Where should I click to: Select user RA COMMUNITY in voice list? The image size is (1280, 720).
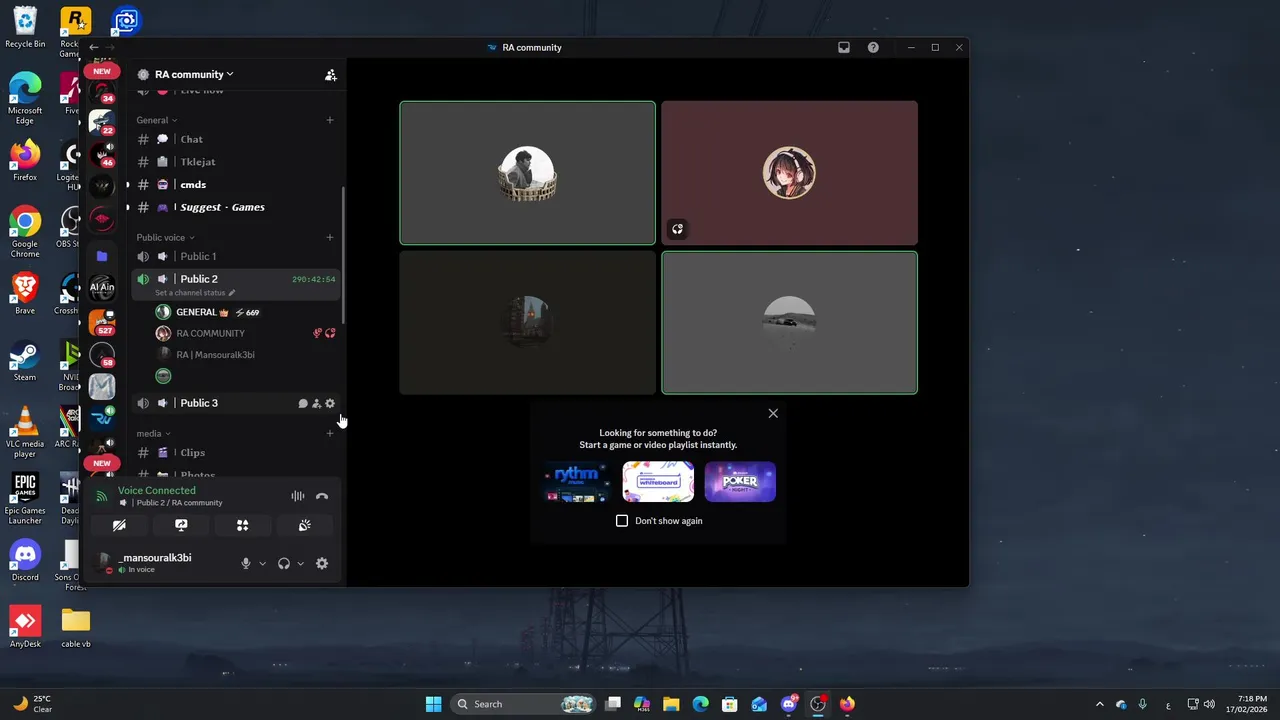point(245,333)
